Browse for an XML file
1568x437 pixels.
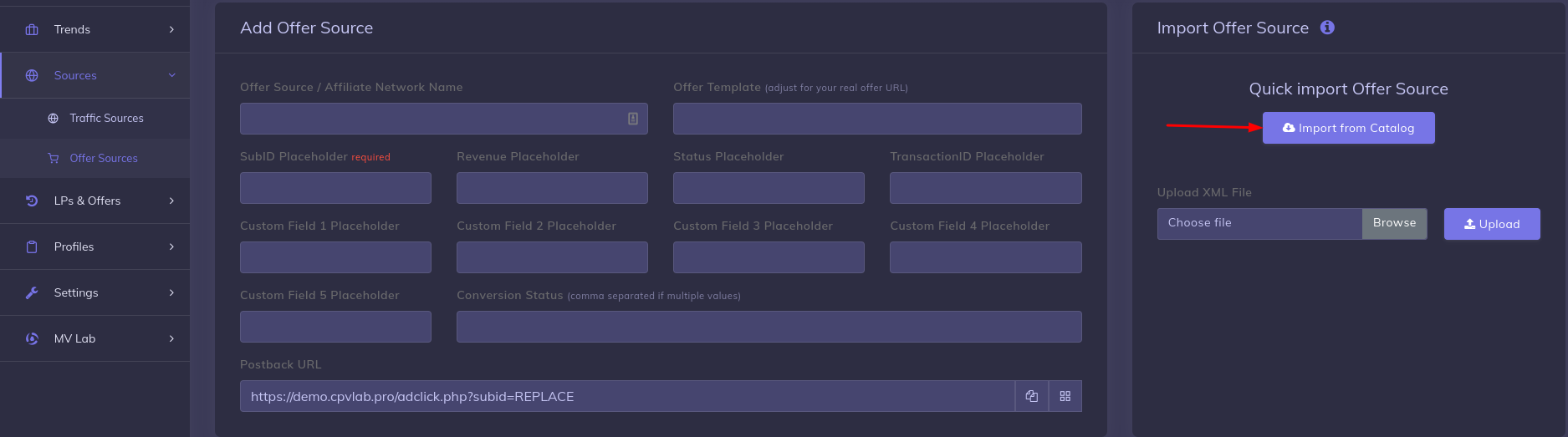point(1394,223)
